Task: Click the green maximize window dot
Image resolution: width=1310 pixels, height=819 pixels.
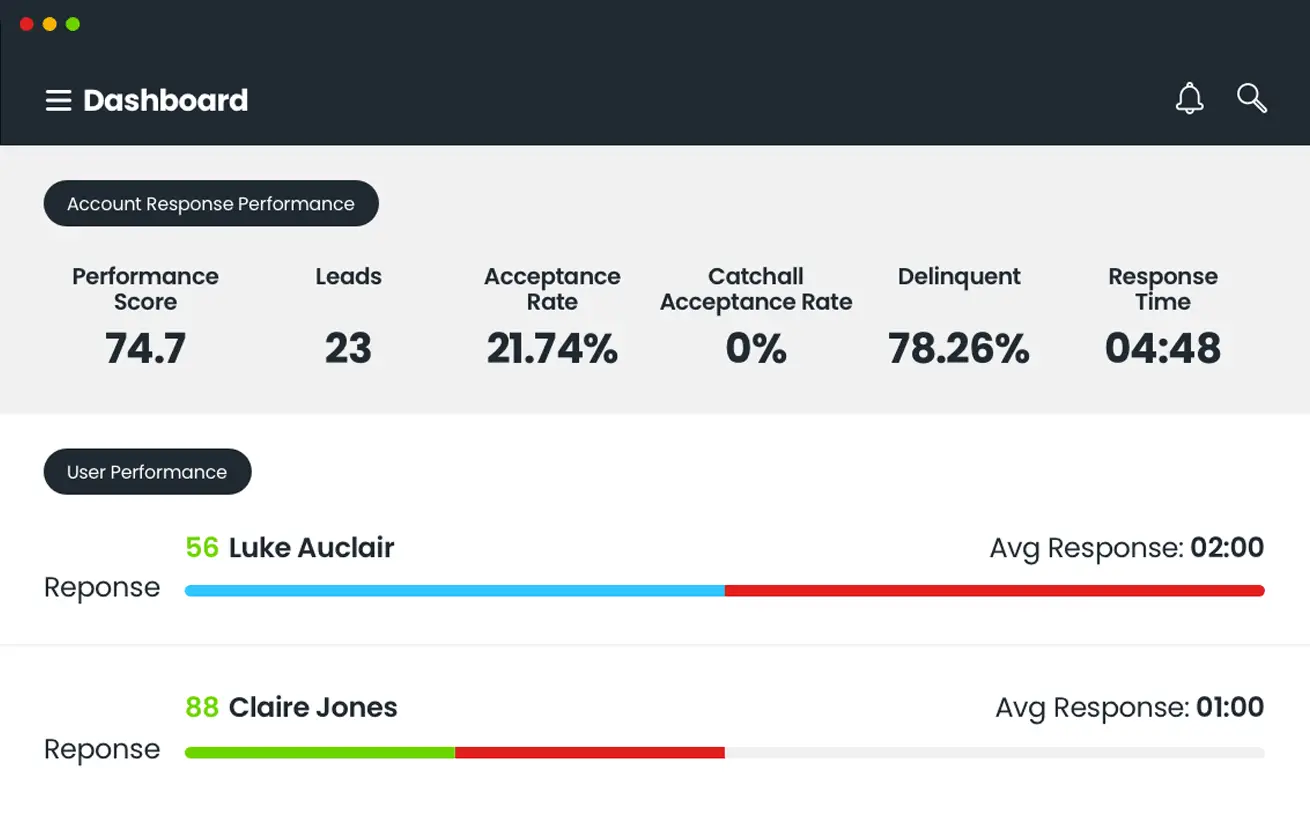Action: coord(73,24)
